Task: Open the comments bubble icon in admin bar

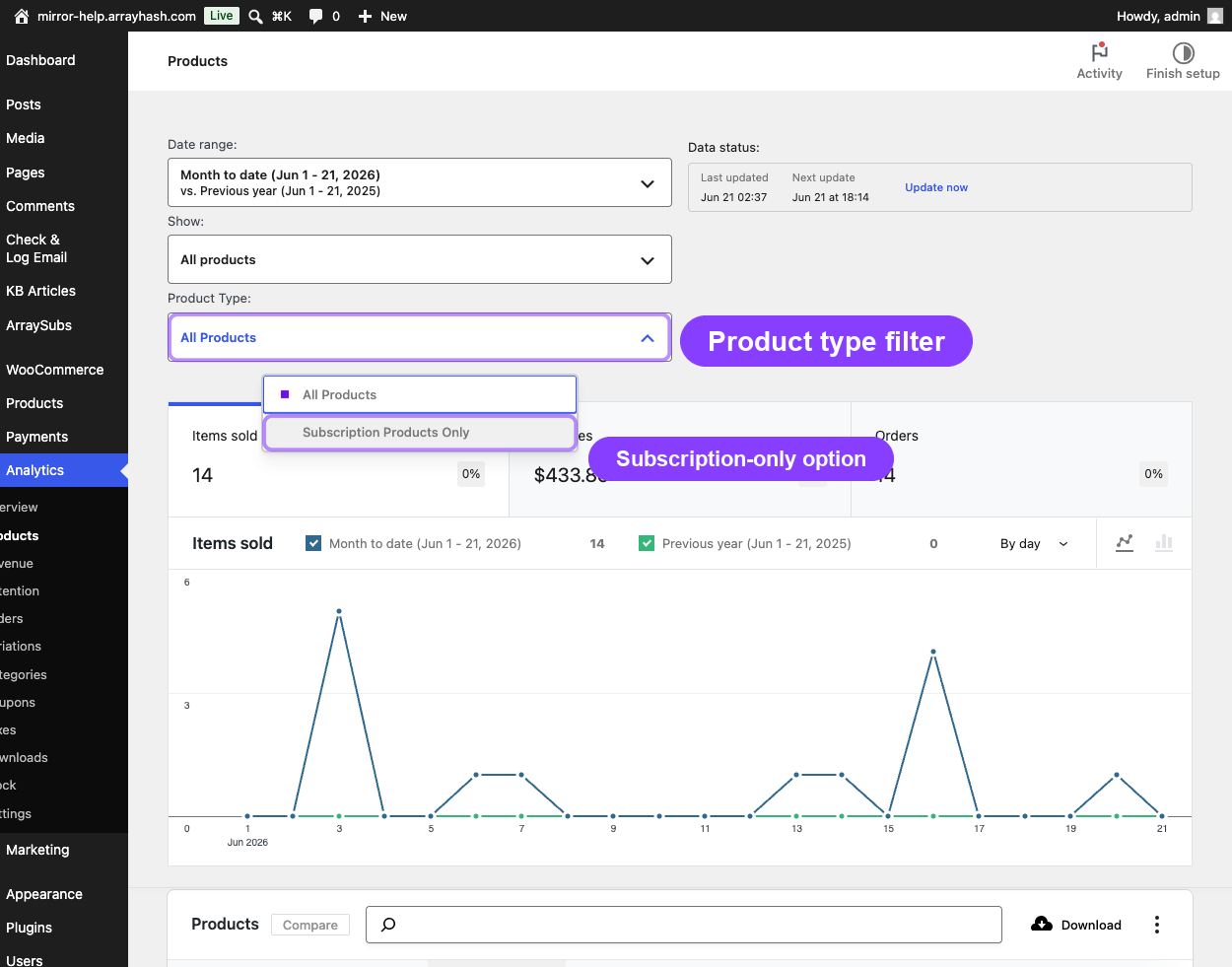Action: (315, 16)
